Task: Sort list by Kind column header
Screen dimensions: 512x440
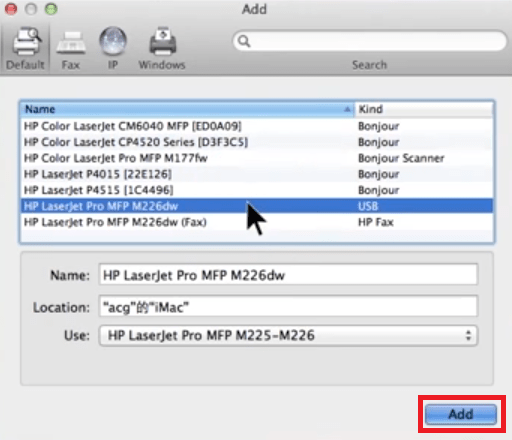Action: [x=424, y=109]
